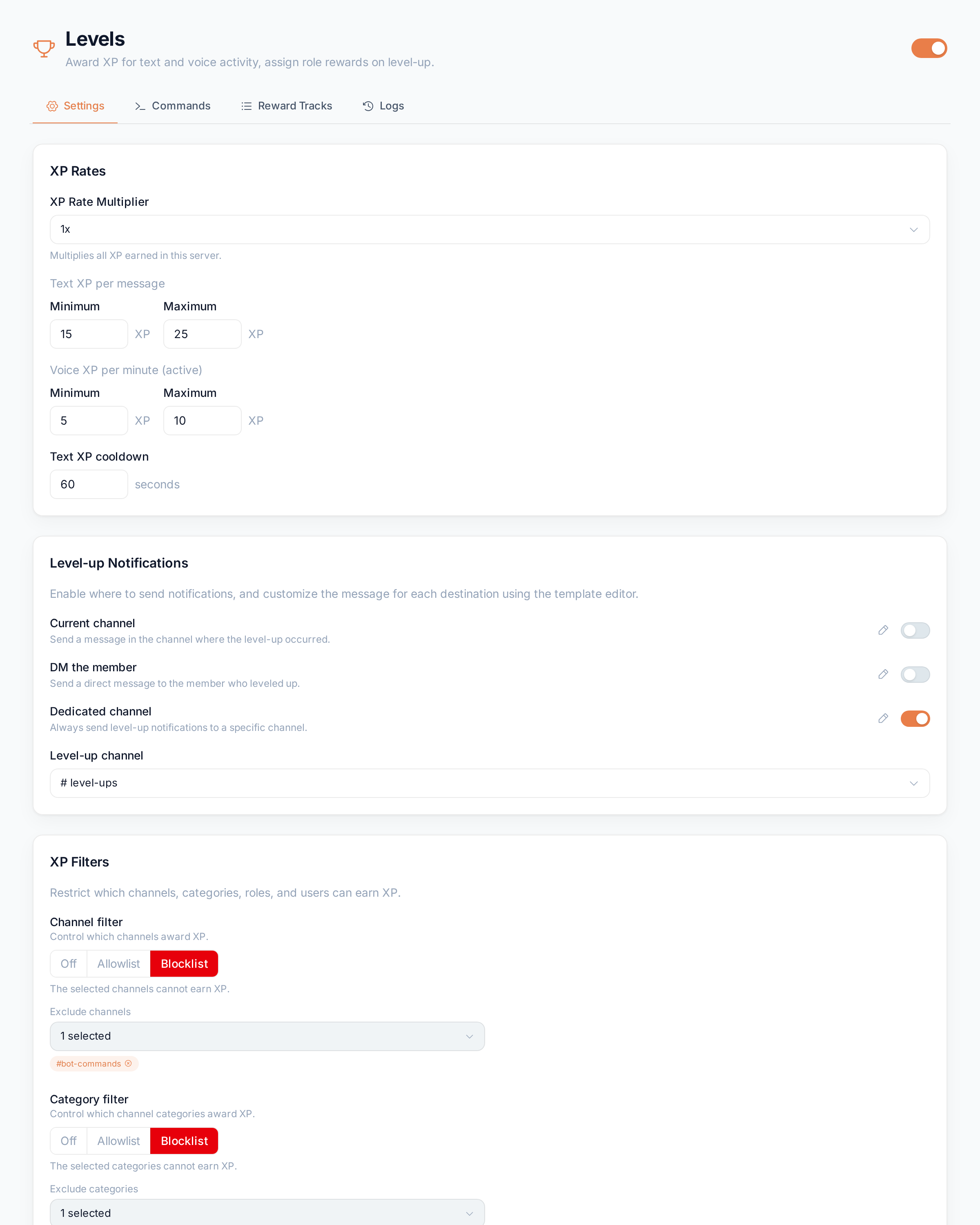Screen dimensions: 980x1225
Task: Set Category filter to Allowlist
Action: click(x=119, y=1141)
